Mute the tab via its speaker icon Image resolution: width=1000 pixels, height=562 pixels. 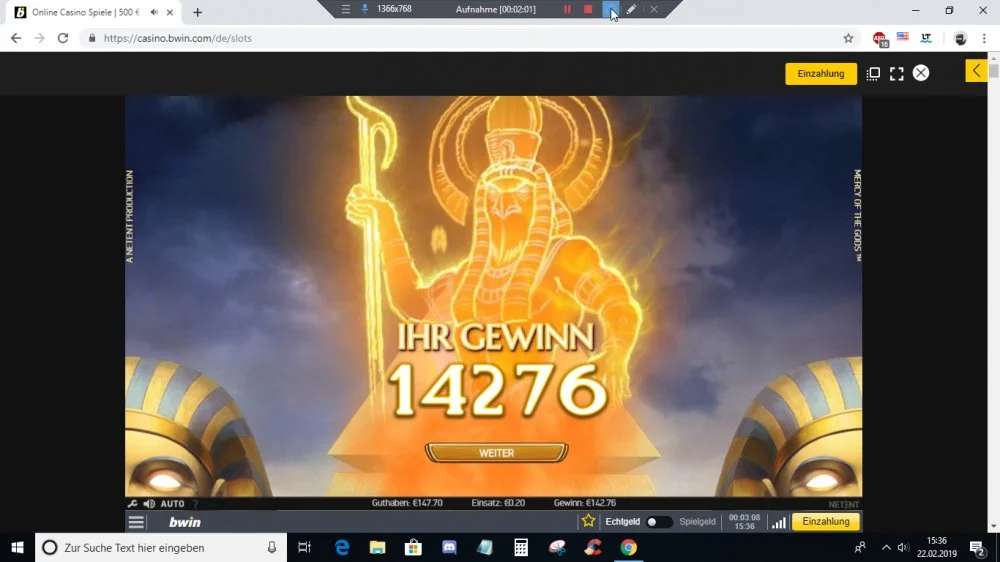(x=154, y=12)
